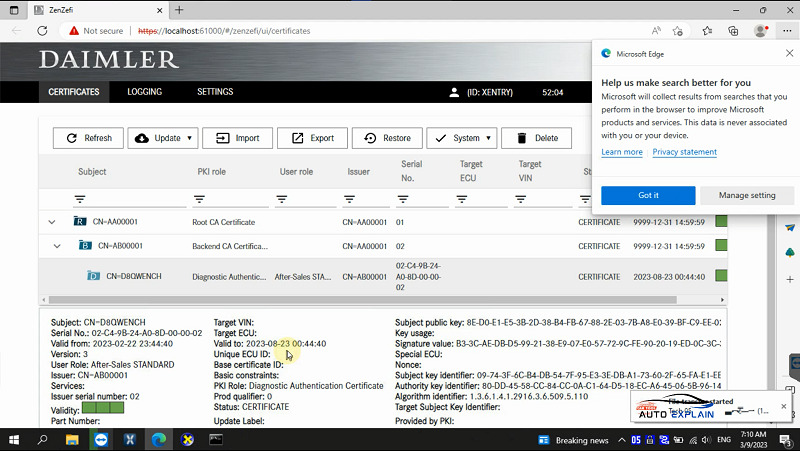Open Edge Settings and more menu
Image resolution: width=800 pixels, height=451 pixels.
coord(787,31)
